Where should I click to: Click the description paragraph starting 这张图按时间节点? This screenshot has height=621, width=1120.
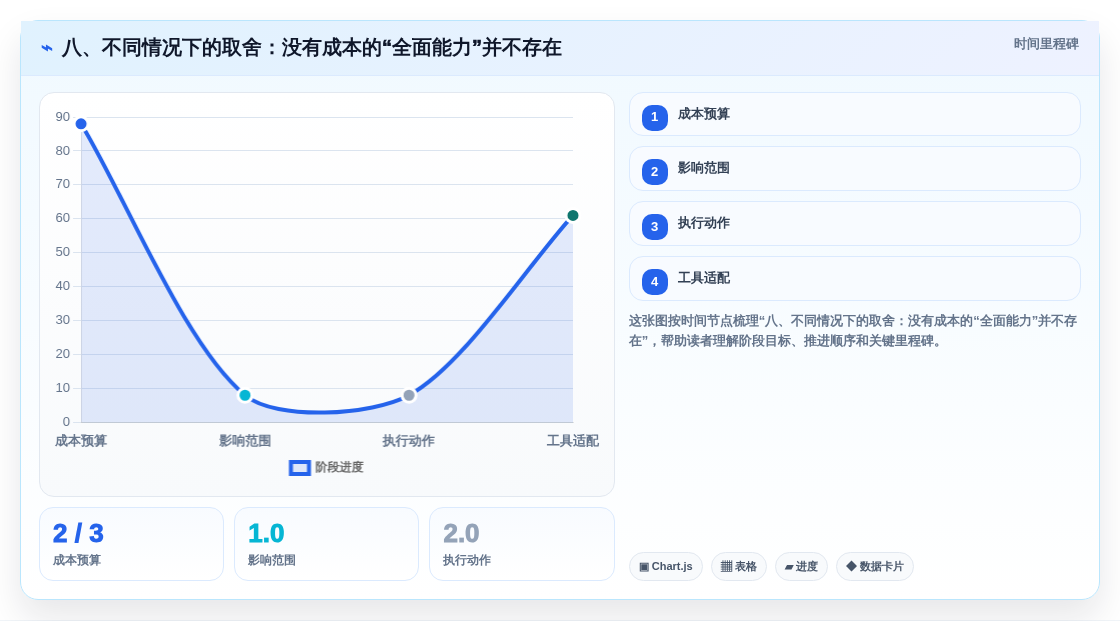click(853, 331)
